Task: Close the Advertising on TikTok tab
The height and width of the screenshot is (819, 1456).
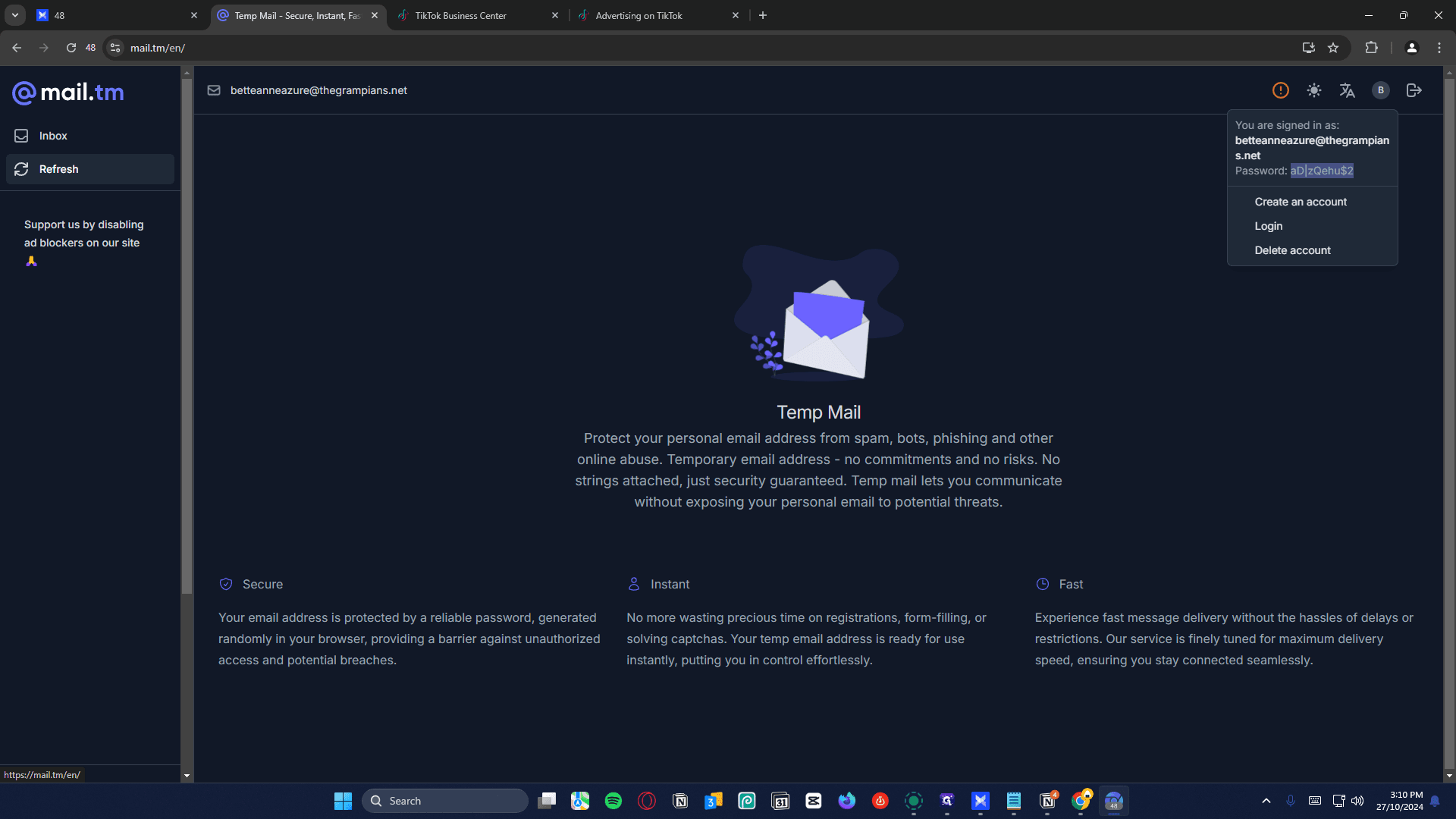Action: [736, 15]
